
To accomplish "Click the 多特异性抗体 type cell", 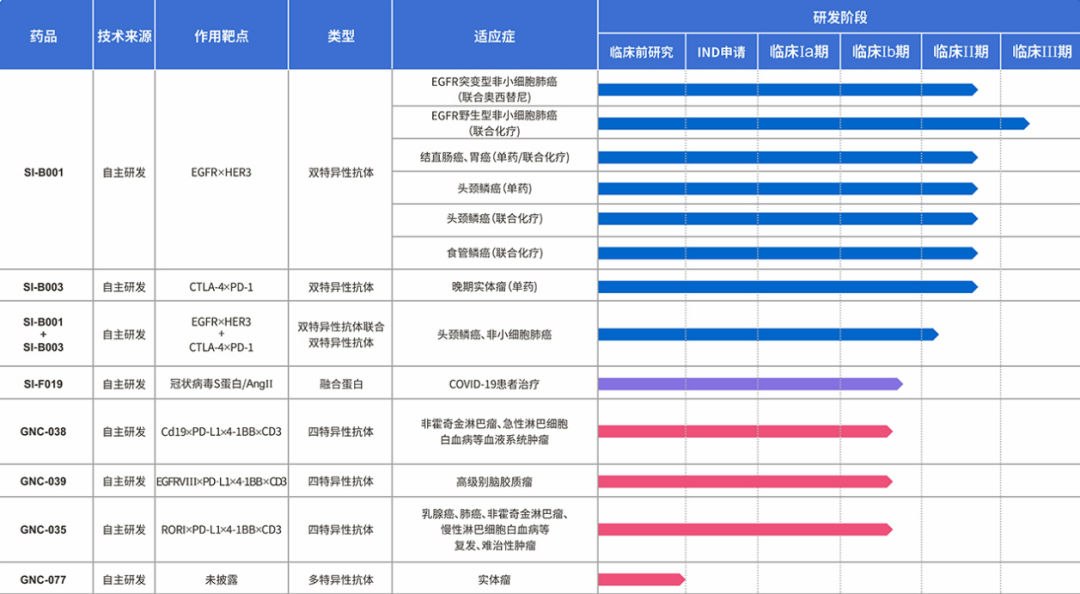I will 340,580.
